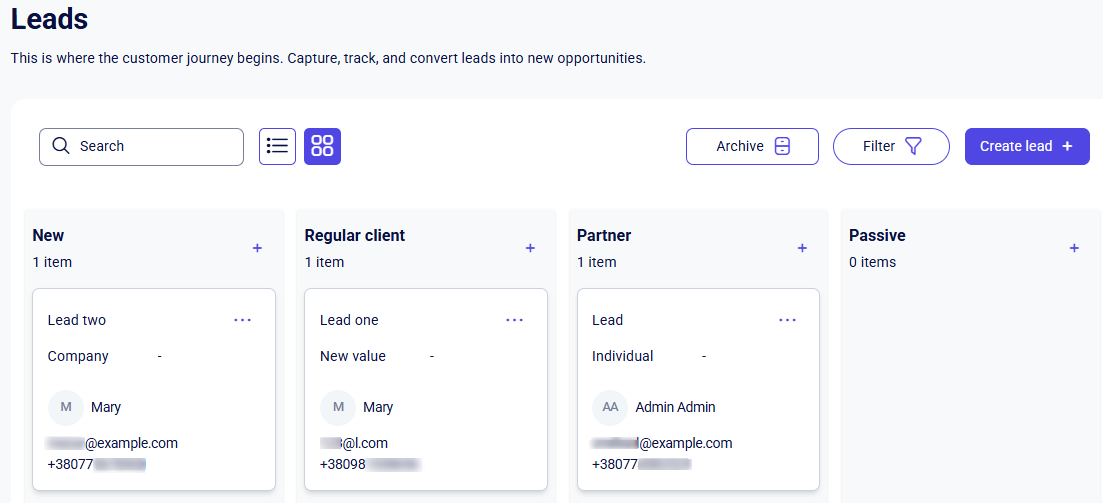Click the Create lead button
Screen dimensions: 1103x503
coord(1026,146)
